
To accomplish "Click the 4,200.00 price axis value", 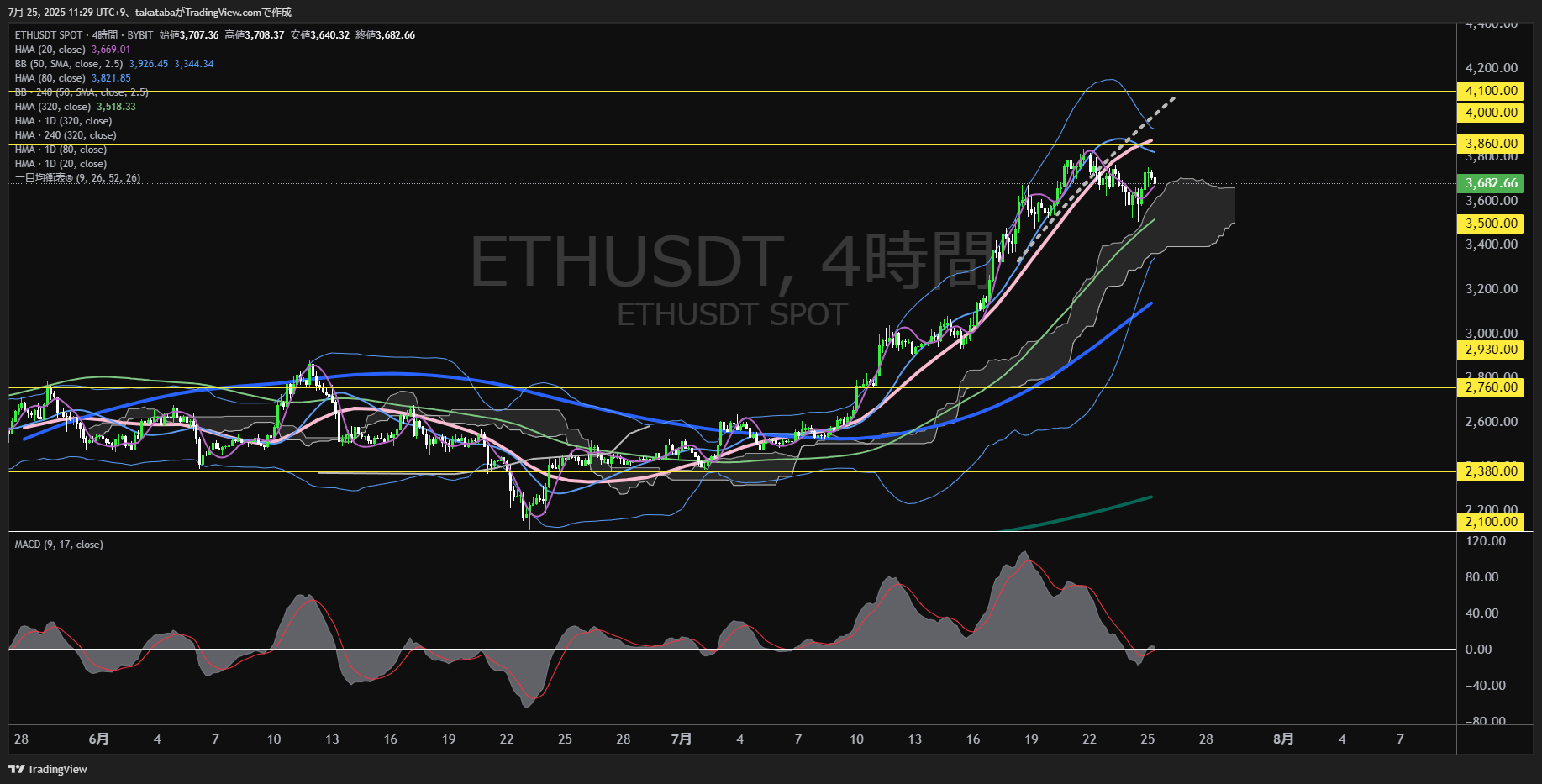I will [x=1492, y=68].
